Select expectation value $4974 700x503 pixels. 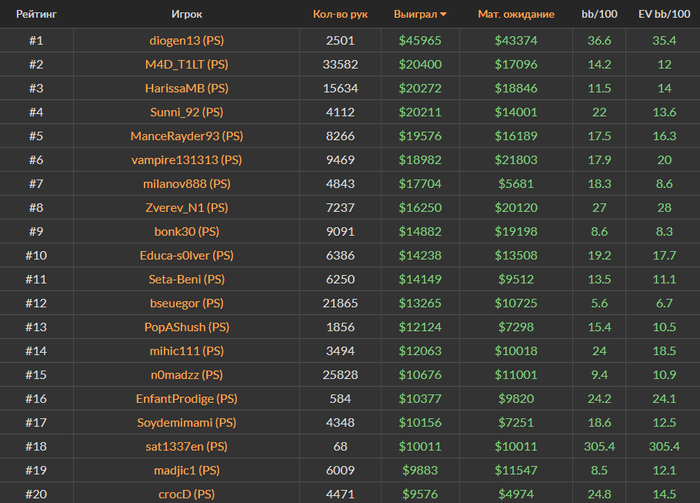(x=516, y=494)
